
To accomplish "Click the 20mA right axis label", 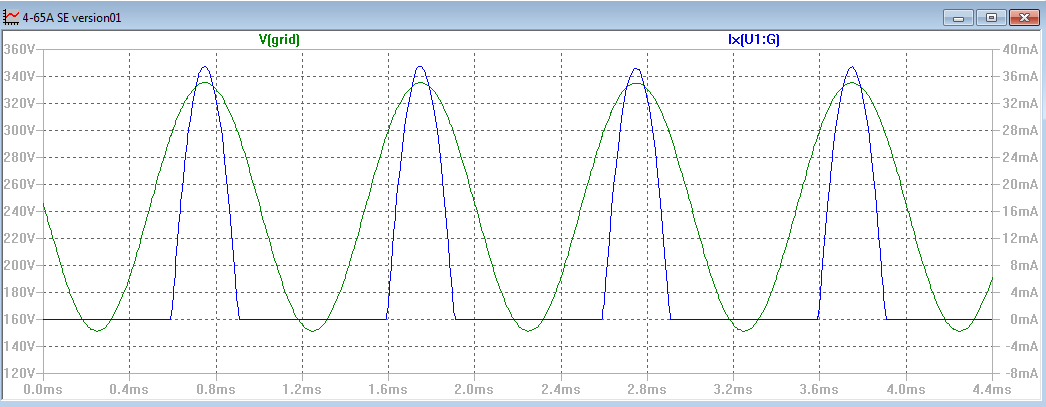I will pyautogui.click(x=1019, y=184).
